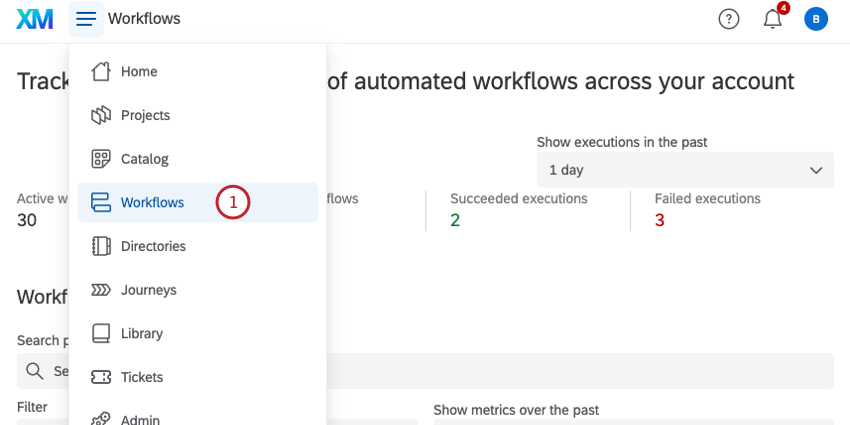Image resolution: width=850 pixels, height=425 pixels.
Task: Toggle the hamburger navigation menu
Action: pos(86,18)
